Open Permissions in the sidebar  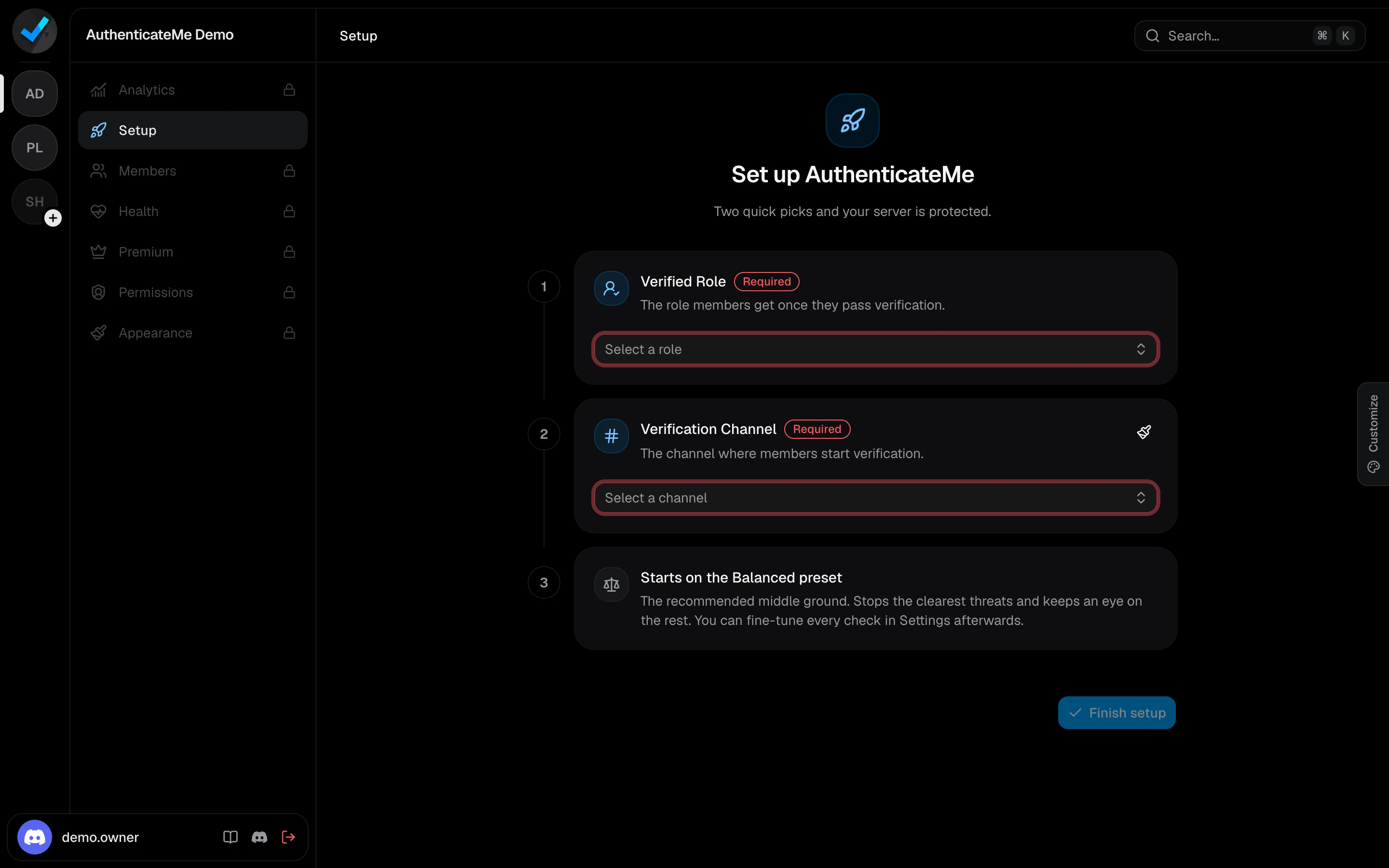[x=193, y=292]
